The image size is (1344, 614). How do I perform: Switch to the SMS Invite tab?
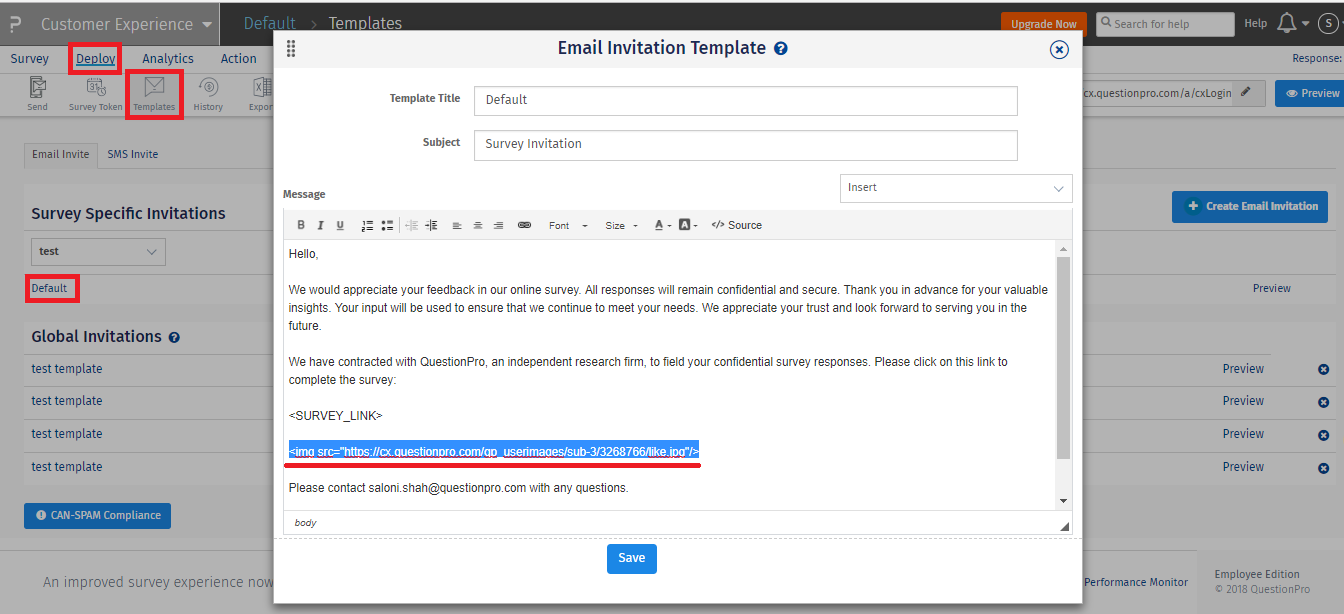click(131, 154)
